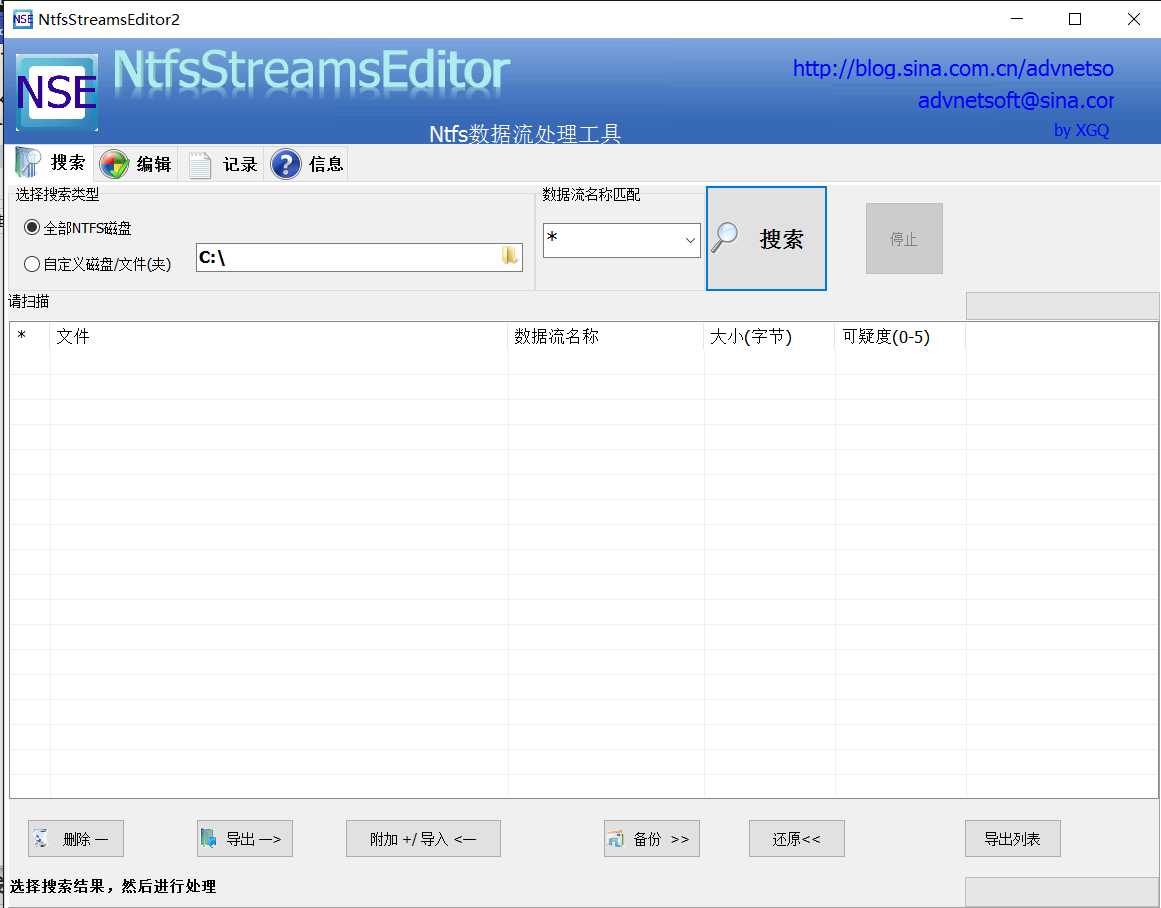Click the recycle icon on 删除 button

pyautogui.click(x=41, y=838)
